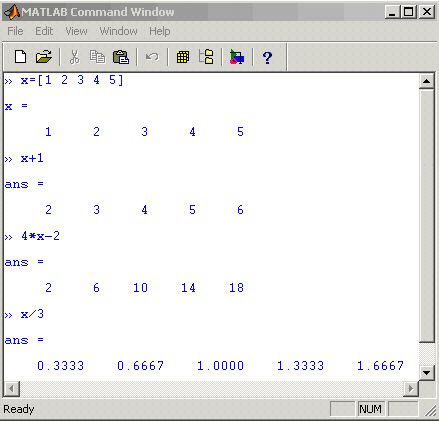The width and height of the screenshot is (439, 421).
Task: Open the File menu
Action: tap(15, 31)
